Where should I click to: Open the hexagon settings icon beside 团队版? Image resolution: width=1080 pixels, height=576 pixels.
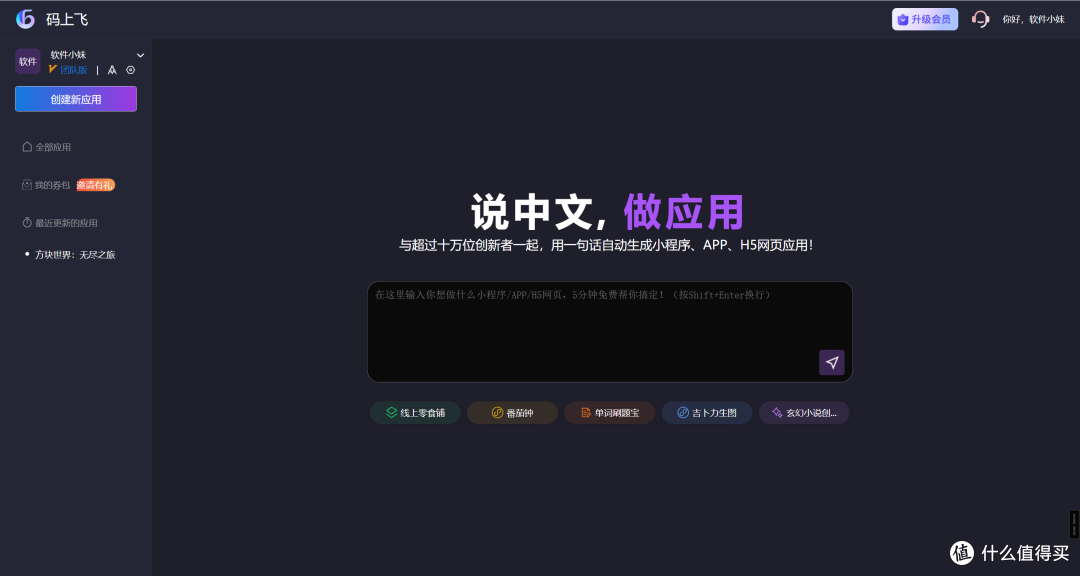[x=131, y=70]
